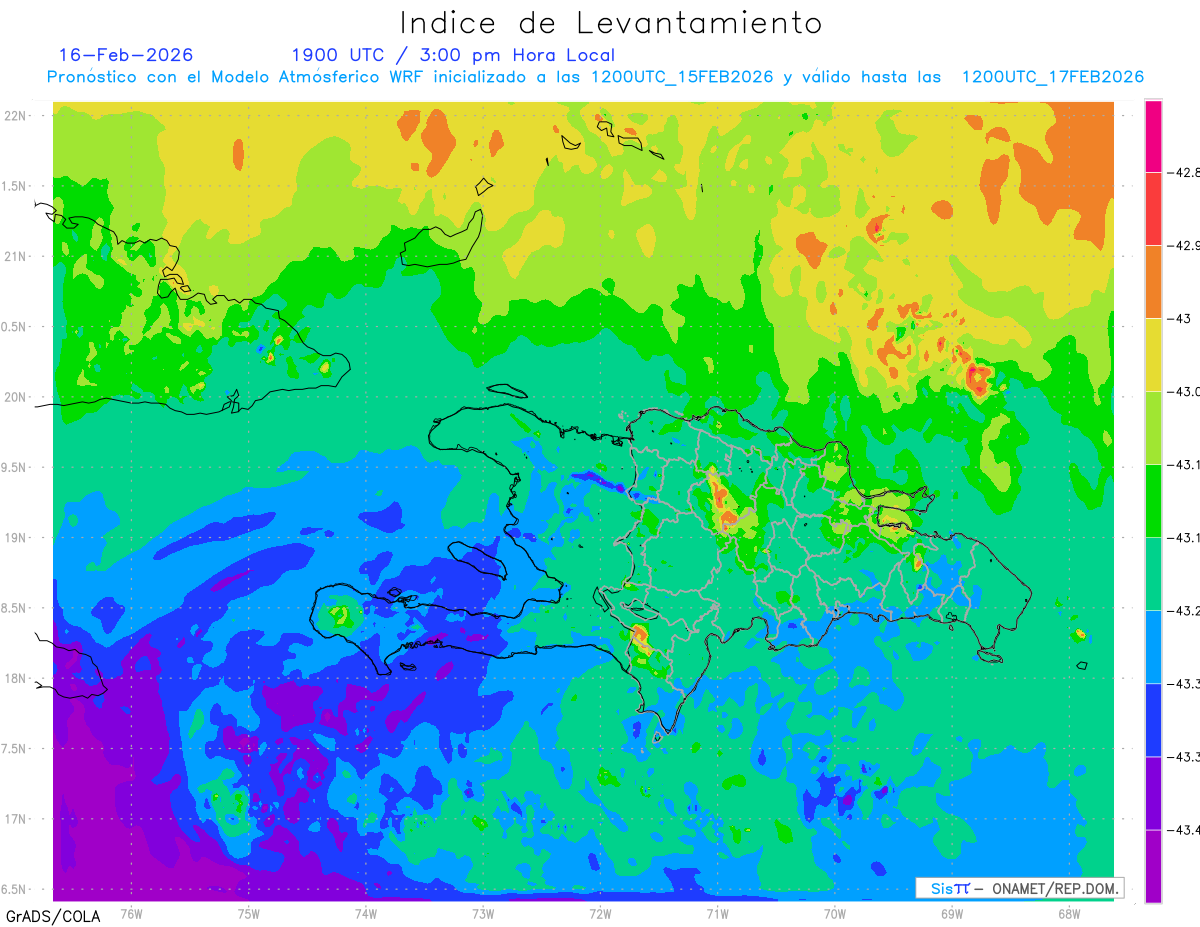Select the '-43.4' legend value
The height and width of the screenshot is (927, 1200).
point(1184,829)
